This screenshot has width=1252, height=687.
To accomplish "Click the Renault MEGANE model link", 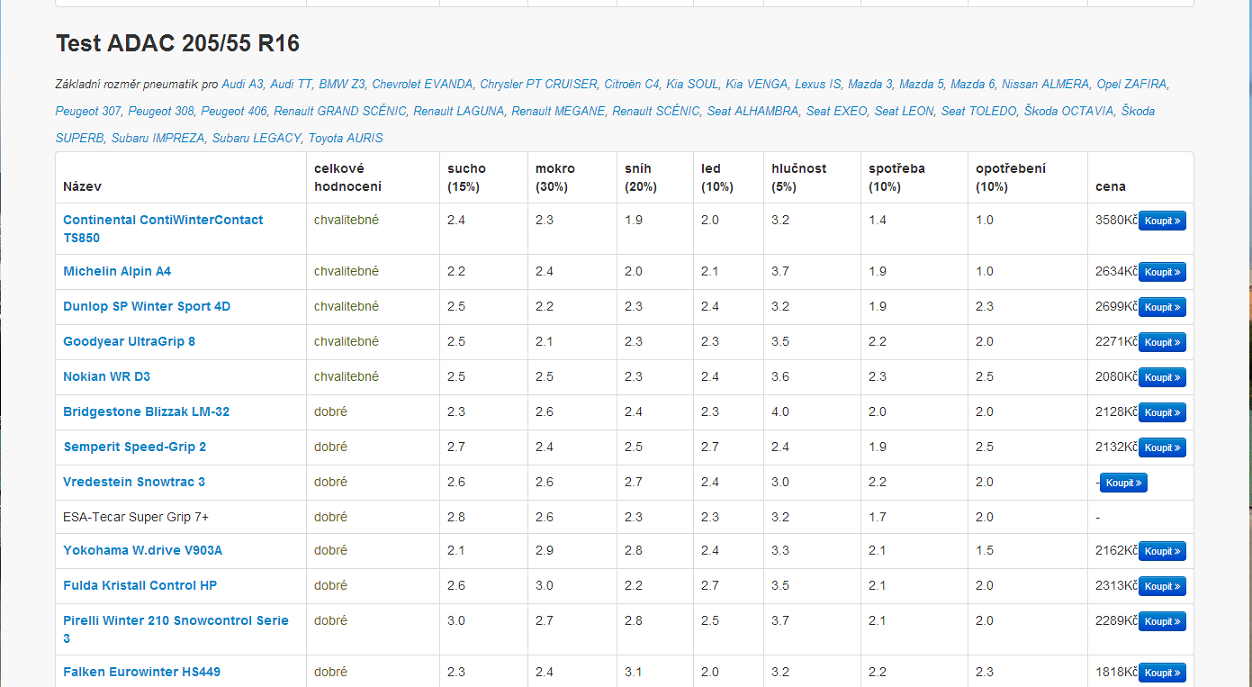I will [558, 111].
